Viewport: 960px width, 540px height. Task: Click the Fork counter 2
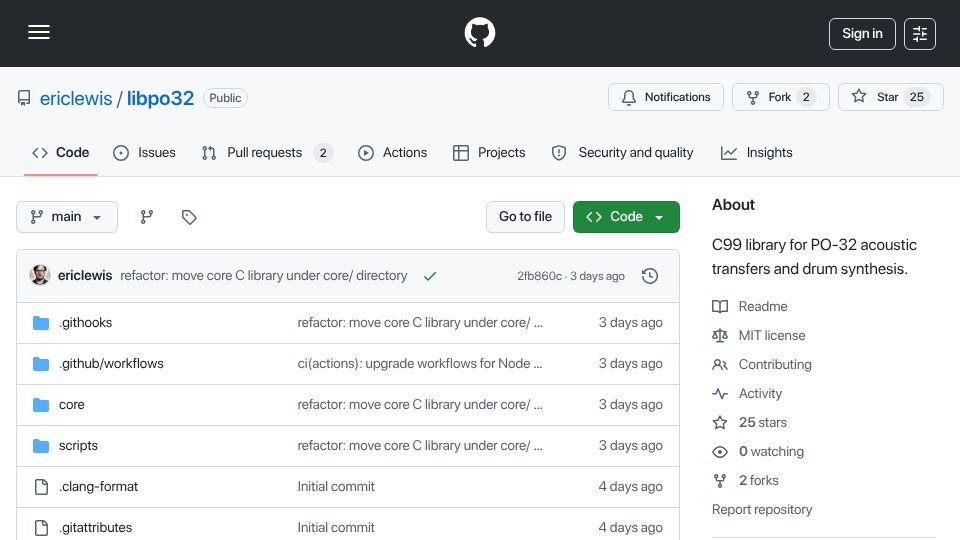click(806, 97)
